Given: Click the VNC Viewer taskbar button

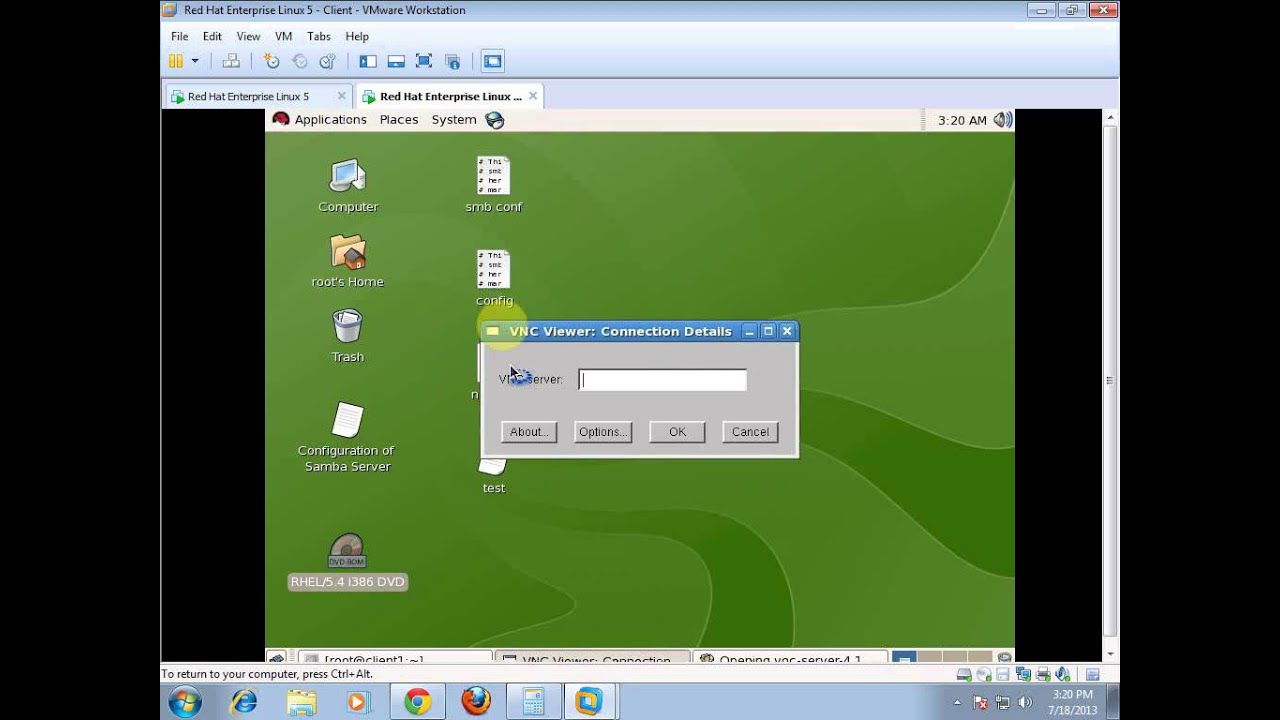Looking at the screenshot, I should coord(594,657).
